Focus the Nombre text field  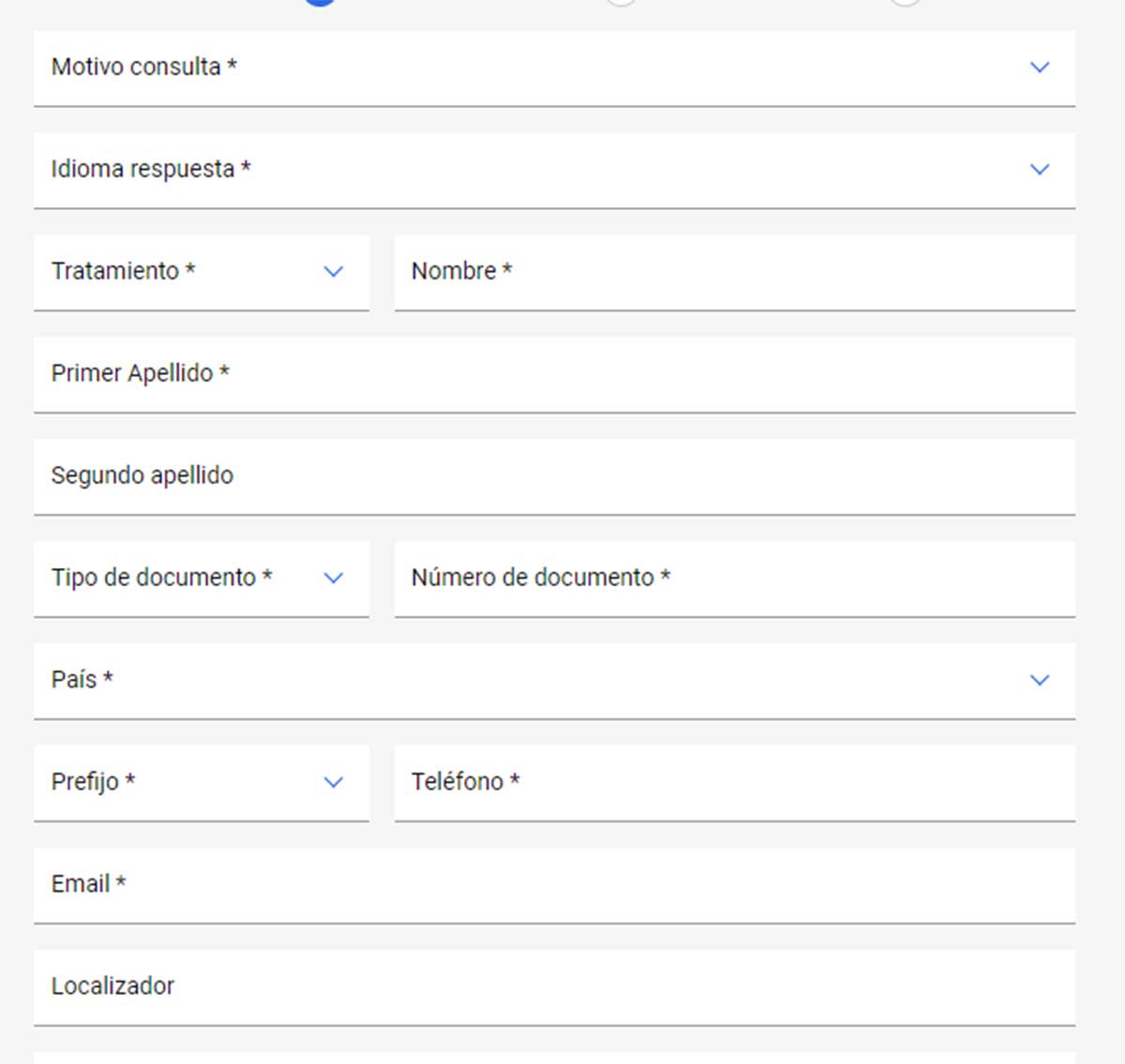click(734, 272)
